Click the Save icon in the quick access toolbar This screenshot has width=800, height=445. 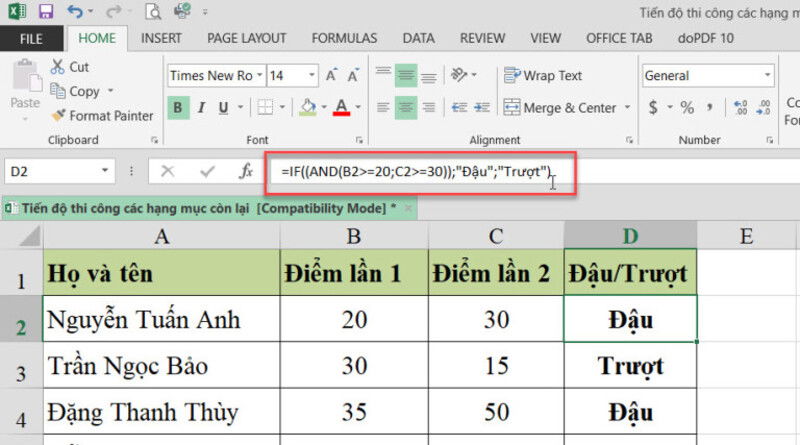click(x=45, y=13)
